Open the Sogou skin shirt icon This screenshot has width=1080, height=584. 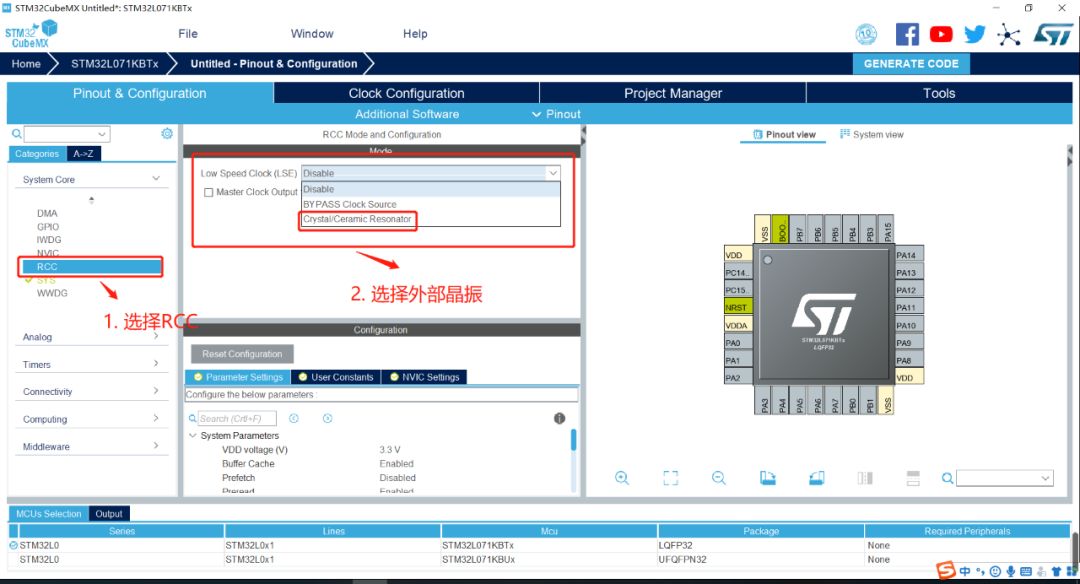(x=1056, y=571)
